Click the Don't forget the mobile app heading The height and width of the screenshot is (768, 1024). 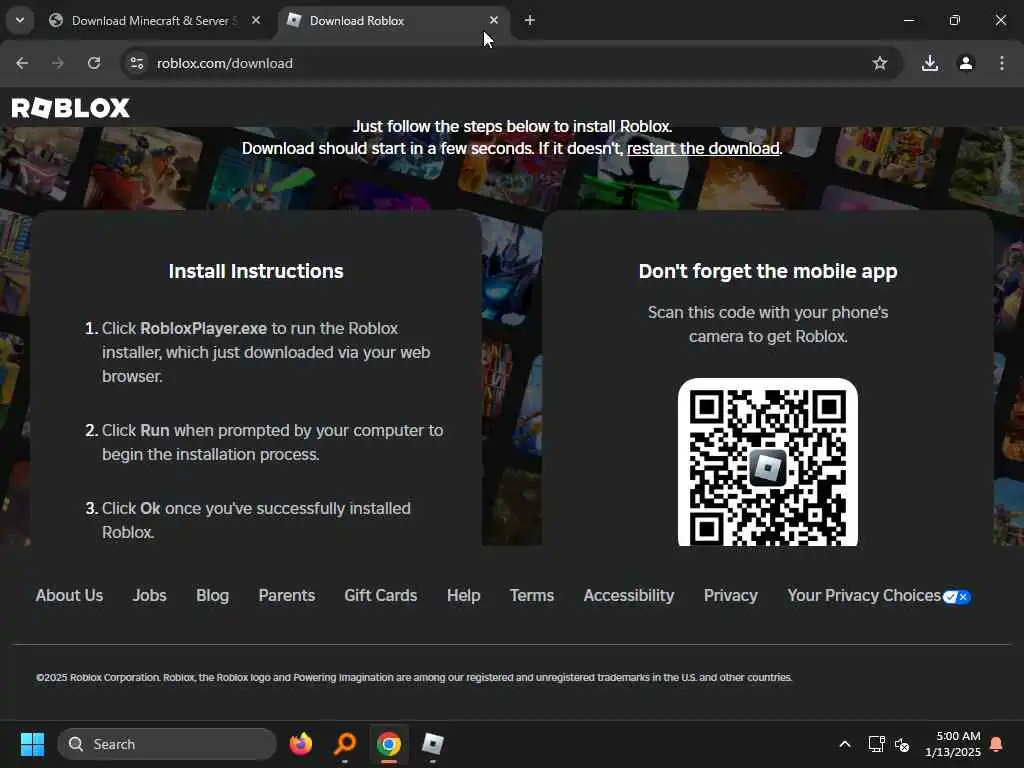pos(768,271)
